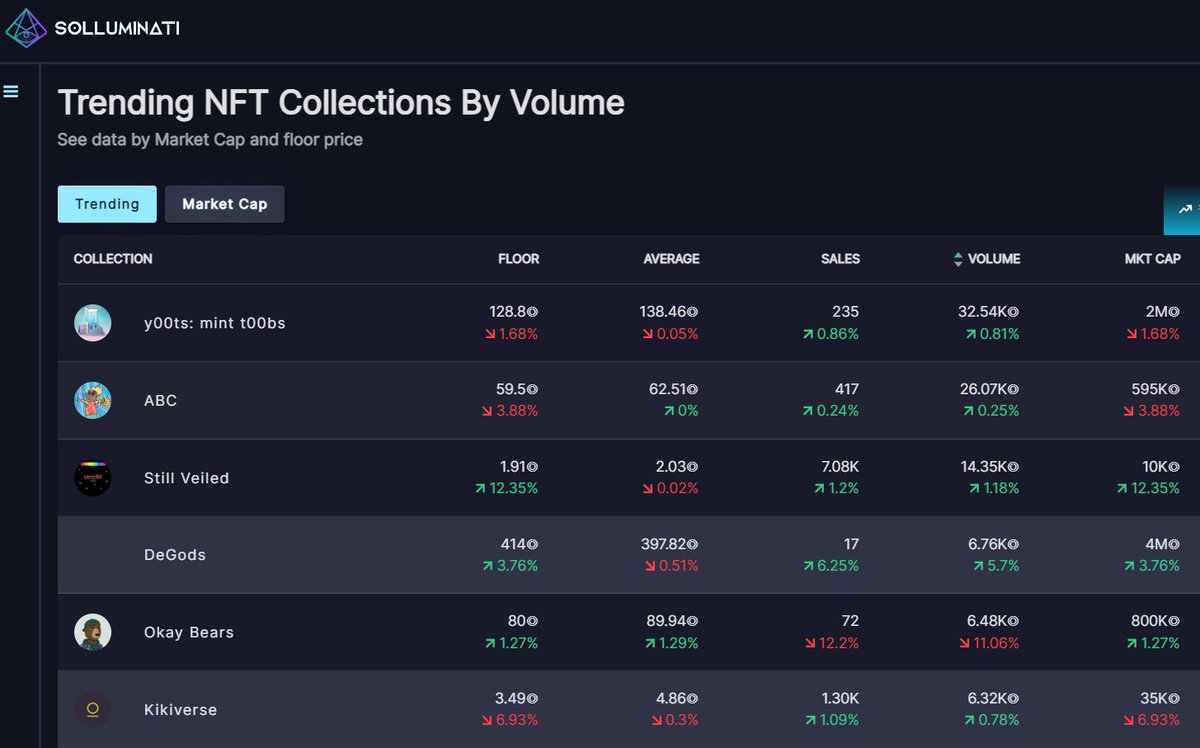Click Still Veiled sales 7.08K
The height and width of the screenshot is (748, 1200).
838,467
